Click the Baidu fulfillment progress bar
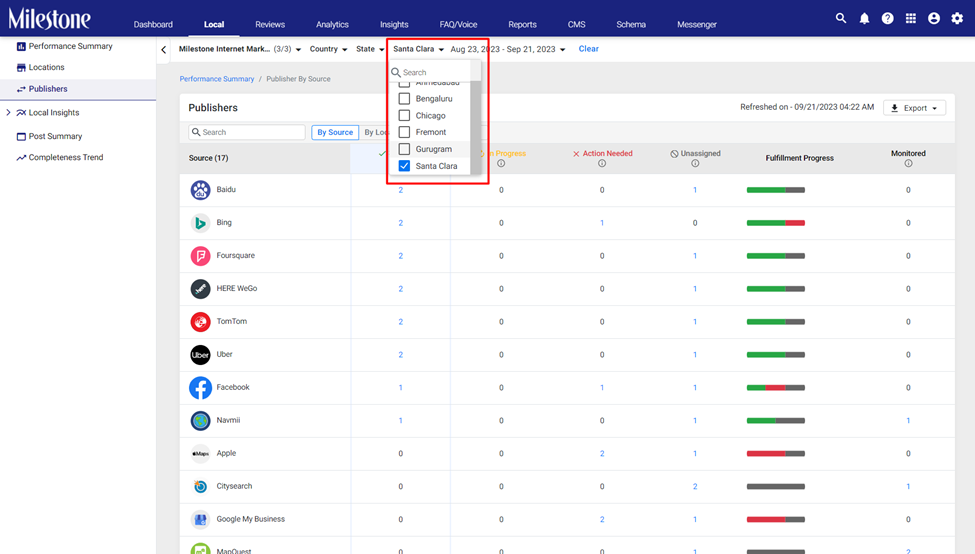Screen dimensions: 975x554 775,190
